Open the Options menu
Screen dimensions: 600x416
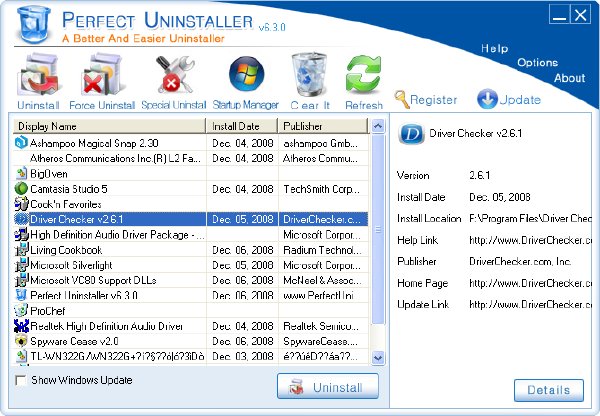[x=537, y=62]
